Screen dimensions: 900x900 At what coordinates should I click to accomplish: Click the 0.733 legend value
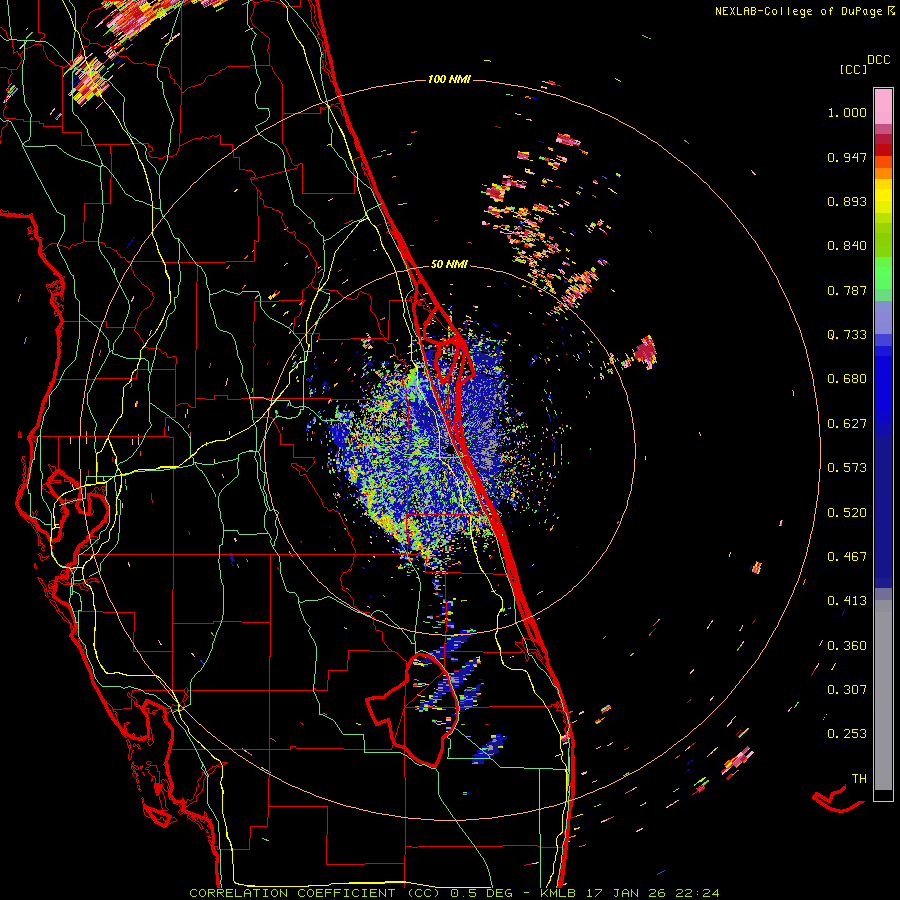coord(847,335)
